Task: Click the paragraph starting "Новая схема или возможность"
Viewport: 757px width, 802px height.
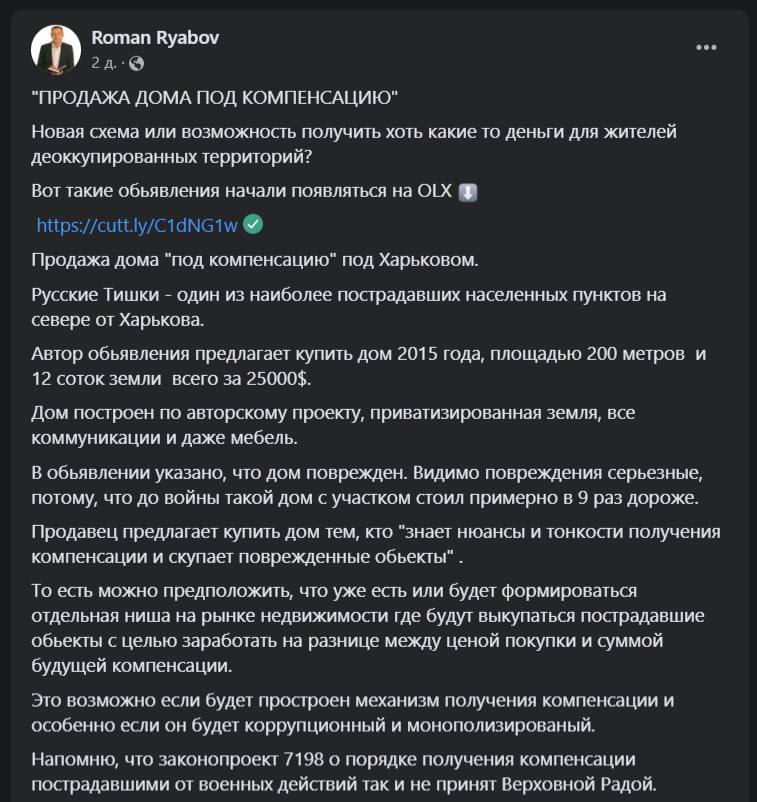Action: pyautogui.click(x=355, y=145)
